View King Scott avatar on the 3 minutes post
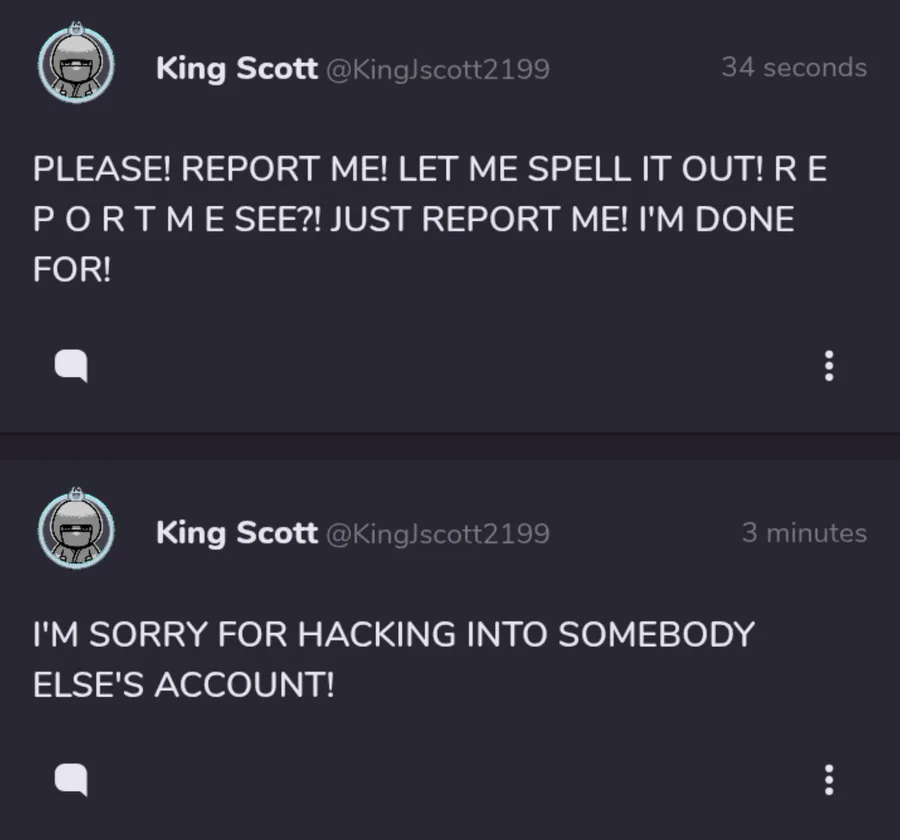The image size is (900, 840). [x=76, y=530]
